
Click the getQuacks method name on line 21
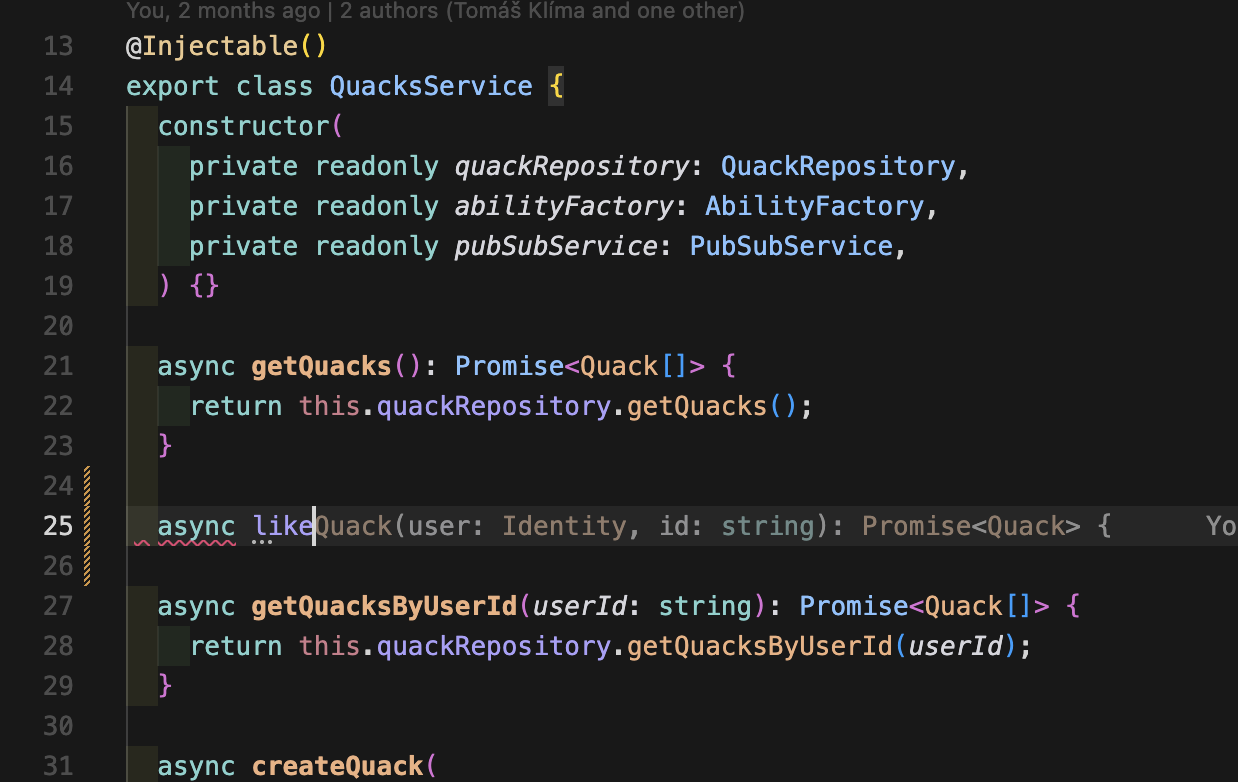click(x=321, y=366)
